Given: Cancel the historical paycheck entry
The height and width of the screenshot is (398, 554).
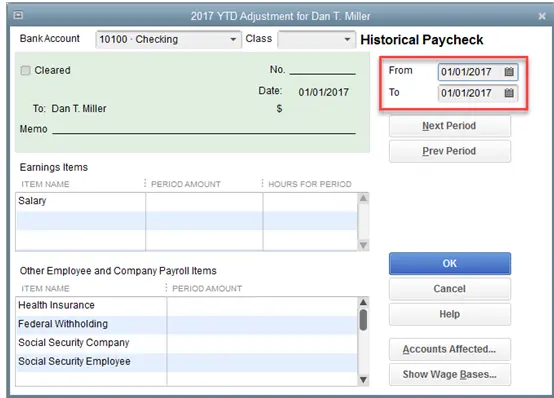Looking at the screenshot, I should click(x=450, y=289).
